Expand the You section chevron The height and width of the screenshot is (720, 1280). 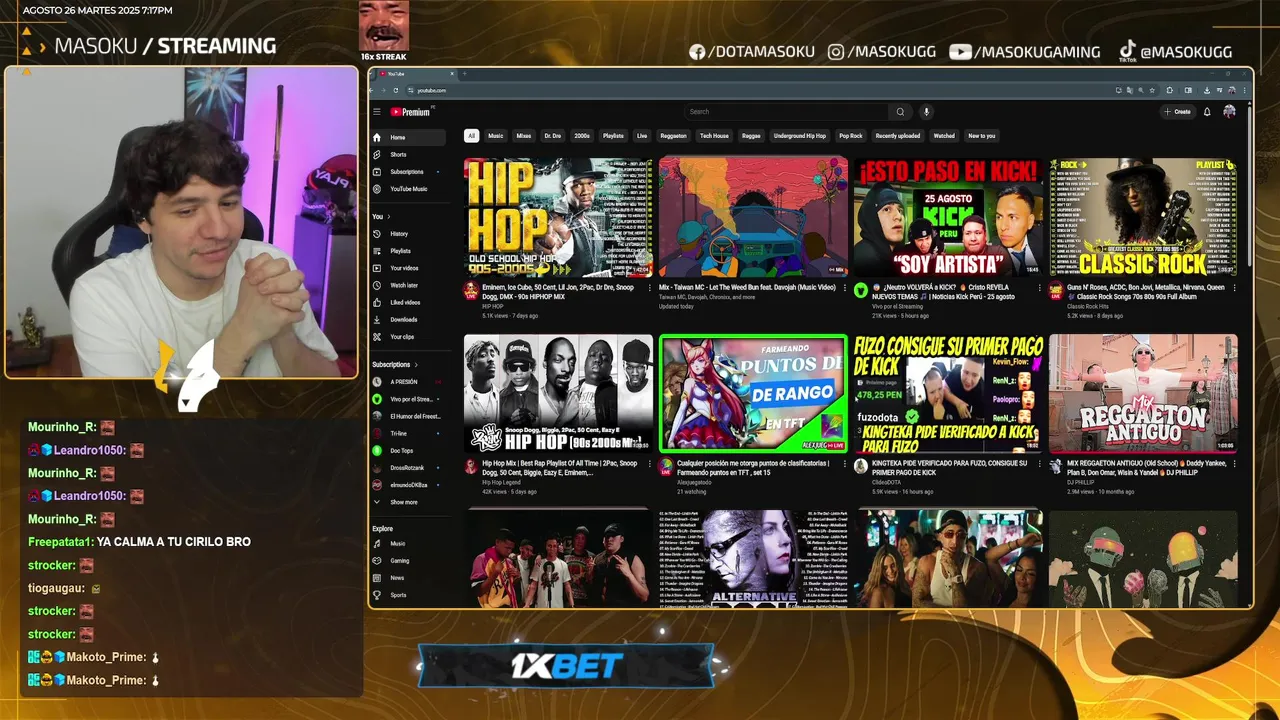(x=389, y=216)
